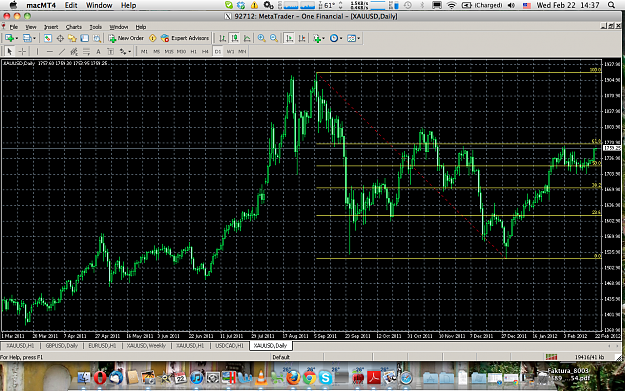Open the Charts menu
The width and height of the screenshot is (625, 391).
[x=73, y=27]
